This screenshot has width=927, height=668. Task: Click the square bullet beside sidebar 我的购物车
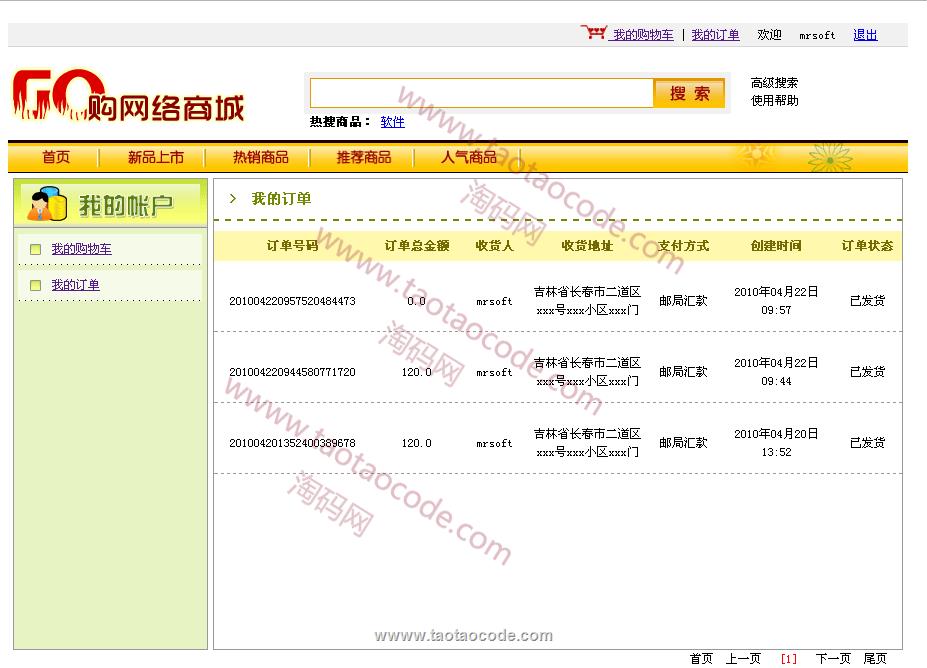pyautogui.click(x=35, y=250)
